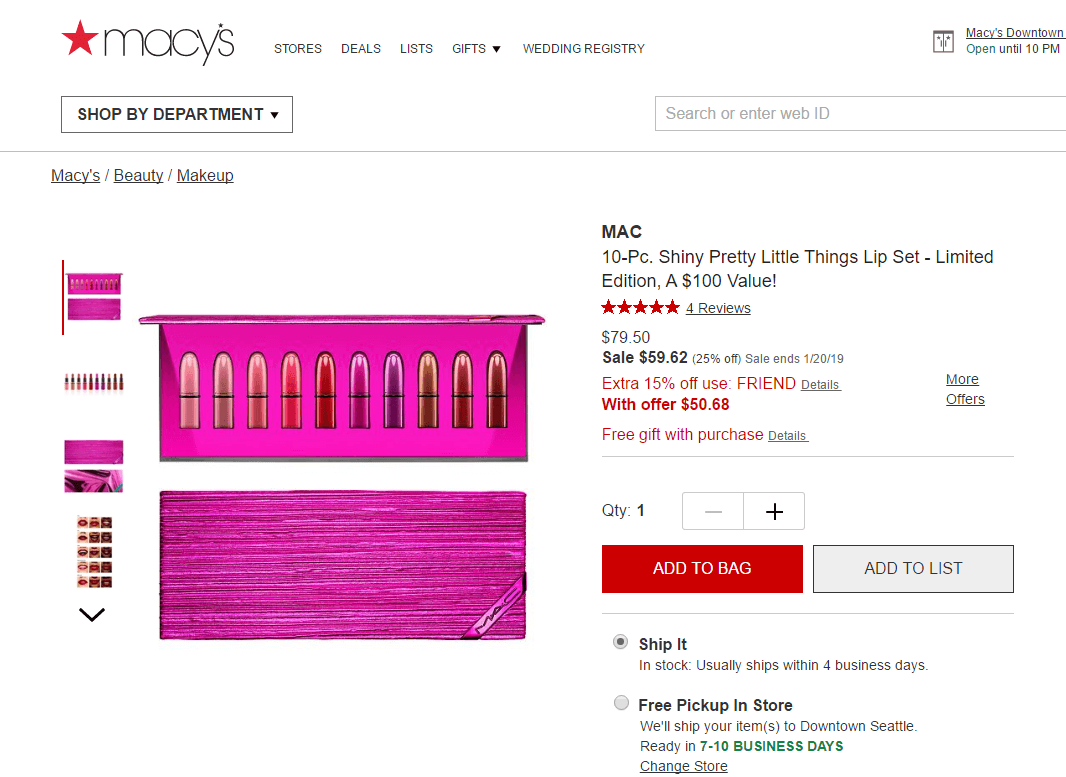The image size is (1066, 777).
Task: Open the Deals menu item
Action: coord(361,49)
